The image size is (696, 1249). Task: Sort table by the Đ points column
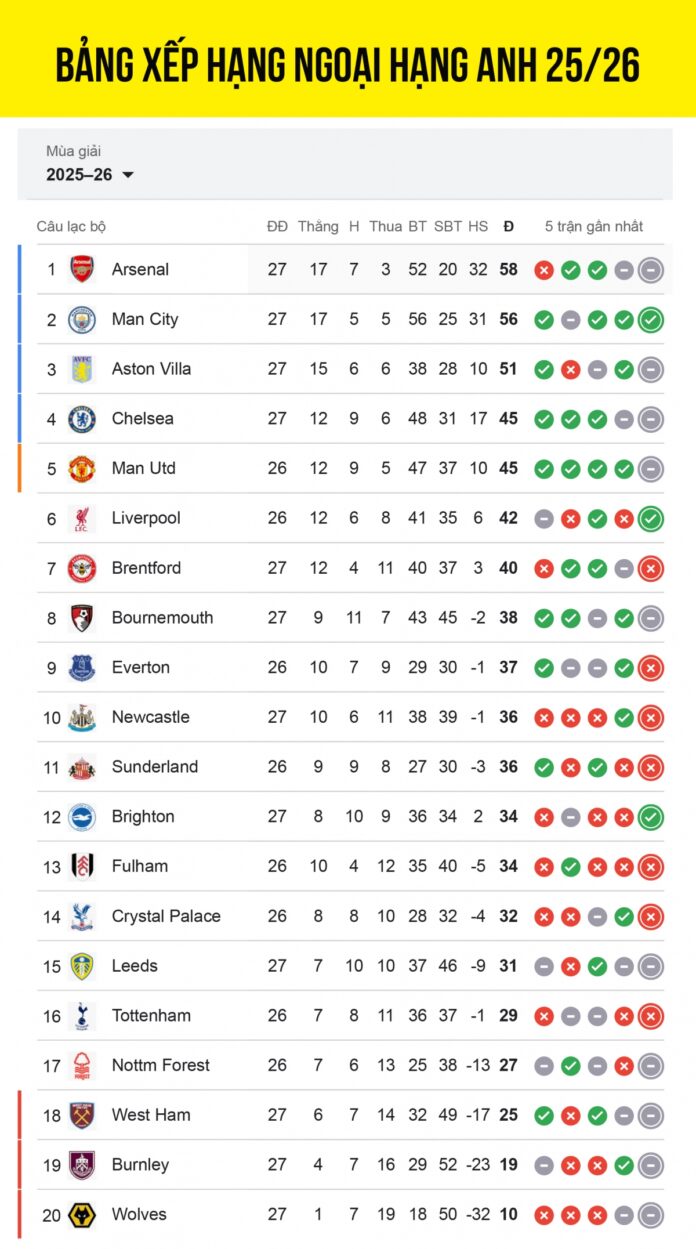point(508,226)
